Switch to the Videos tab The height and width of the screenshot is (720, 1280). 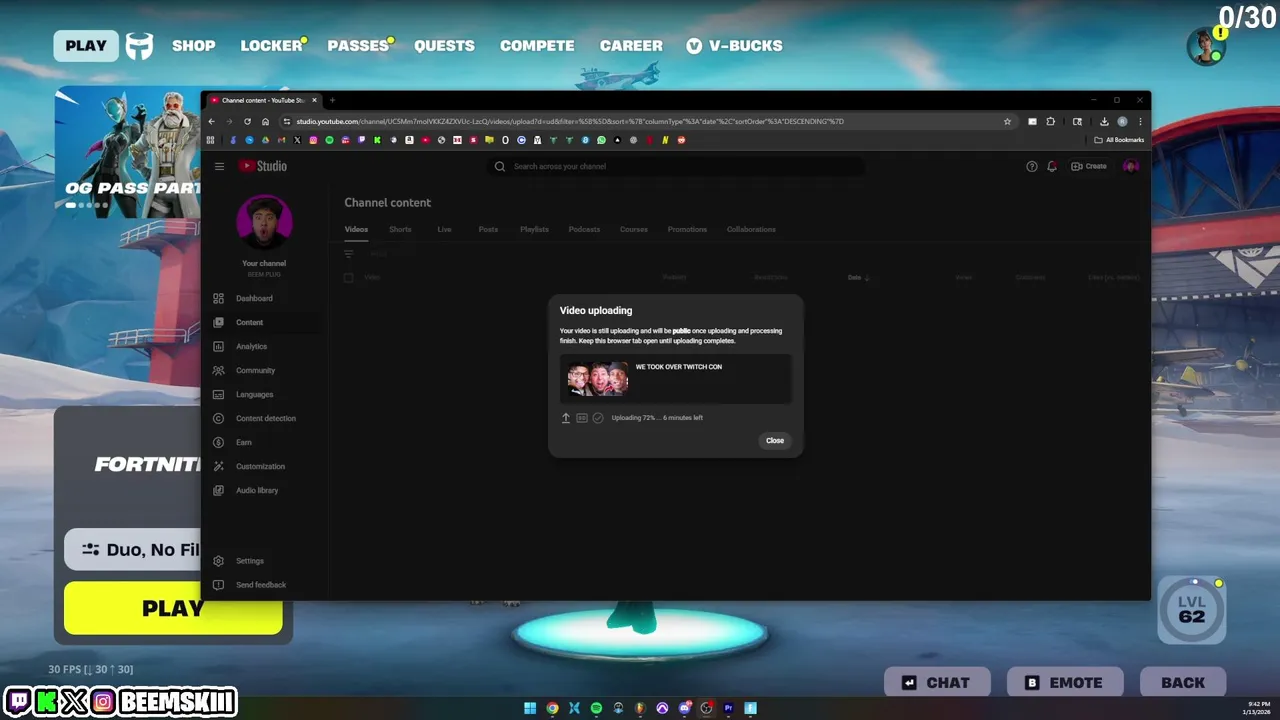356,229
